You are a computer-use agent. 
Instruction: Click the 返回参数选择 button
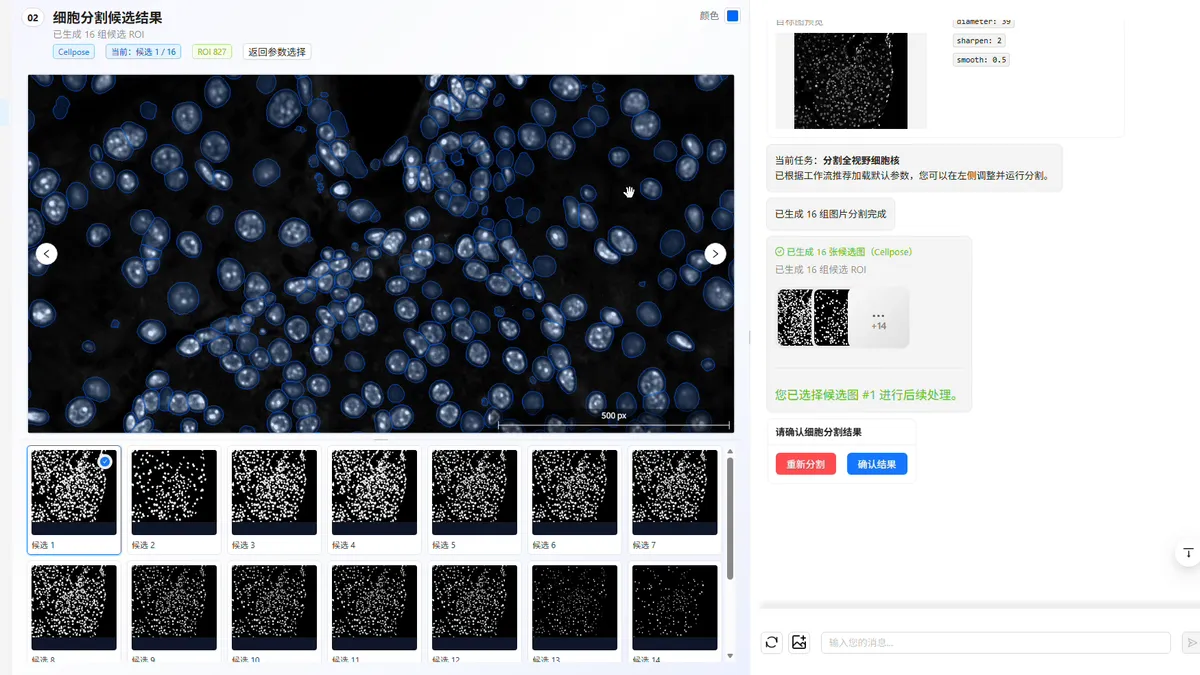pos(277,51)
